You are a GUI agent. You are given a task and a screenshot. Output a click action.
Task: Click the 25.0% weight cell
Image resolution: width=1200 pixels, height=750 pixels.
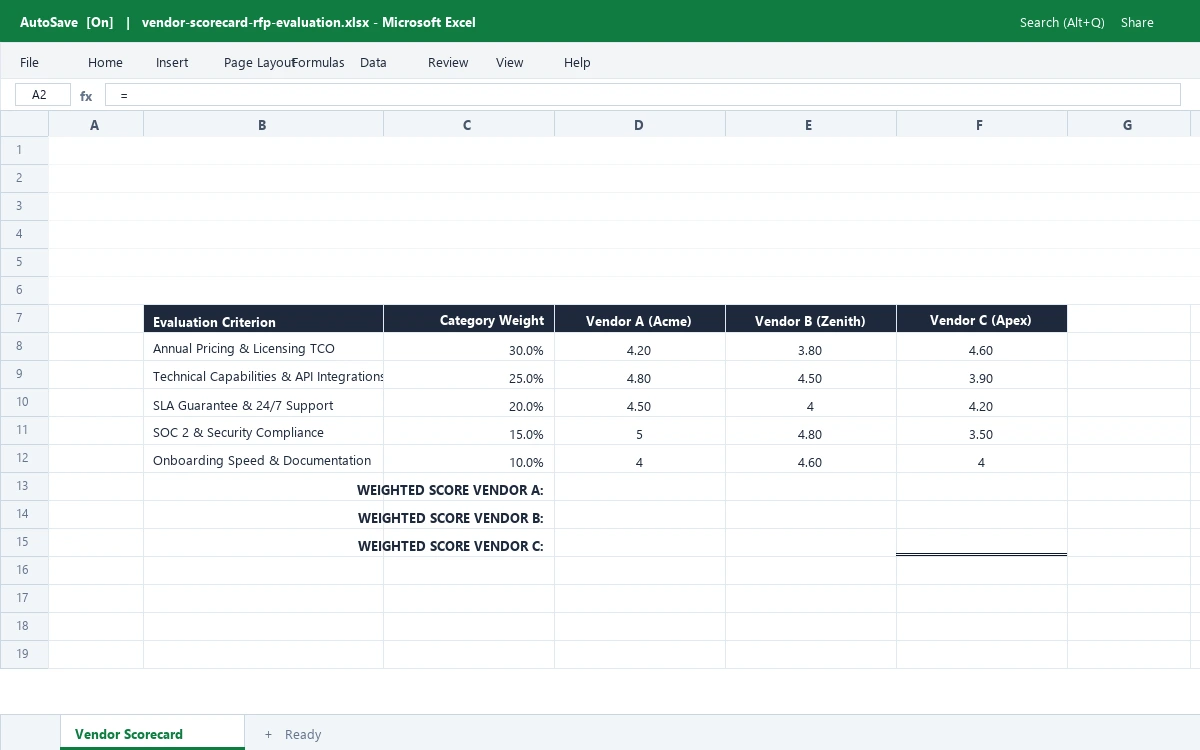point(469,375)
